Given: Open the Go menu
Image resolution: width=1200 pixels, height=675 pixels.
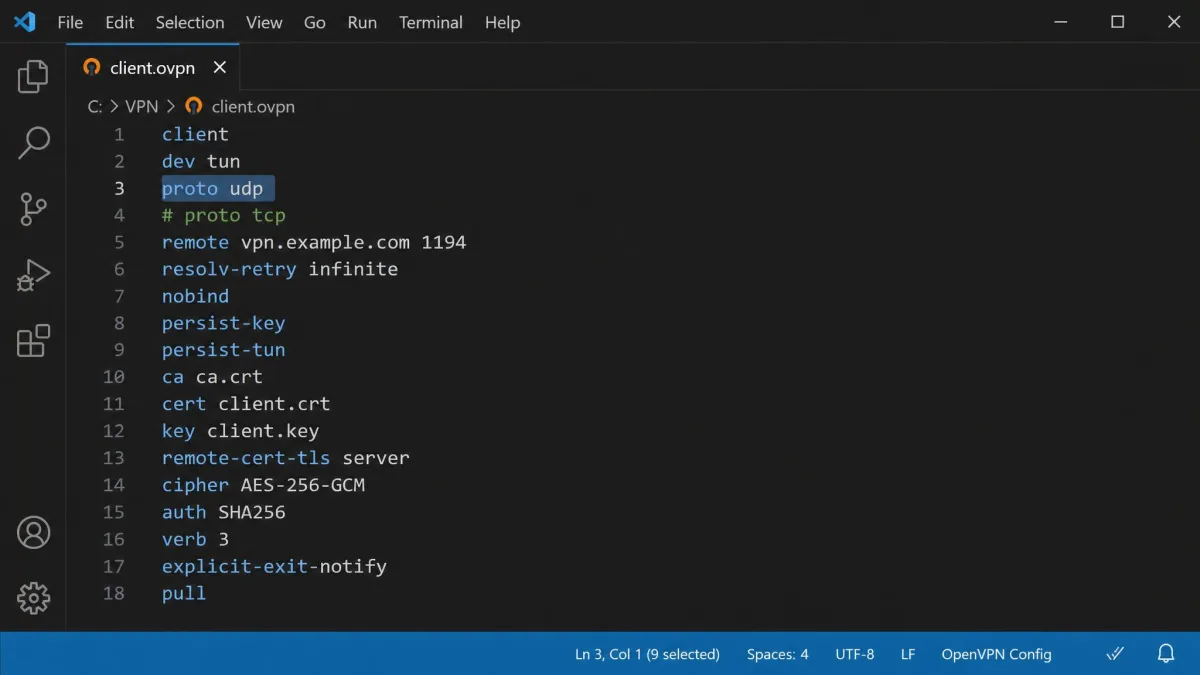Looking at the screenshot, I should 315,22.
